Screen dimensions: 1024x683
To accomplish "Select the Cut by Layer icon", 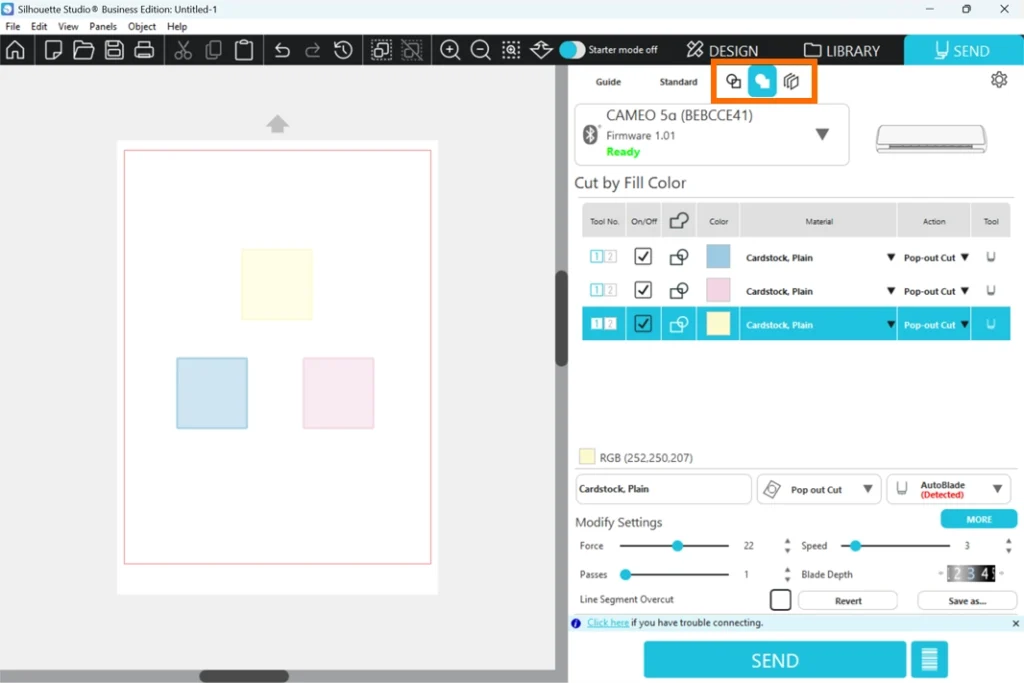I will point(791,82).
